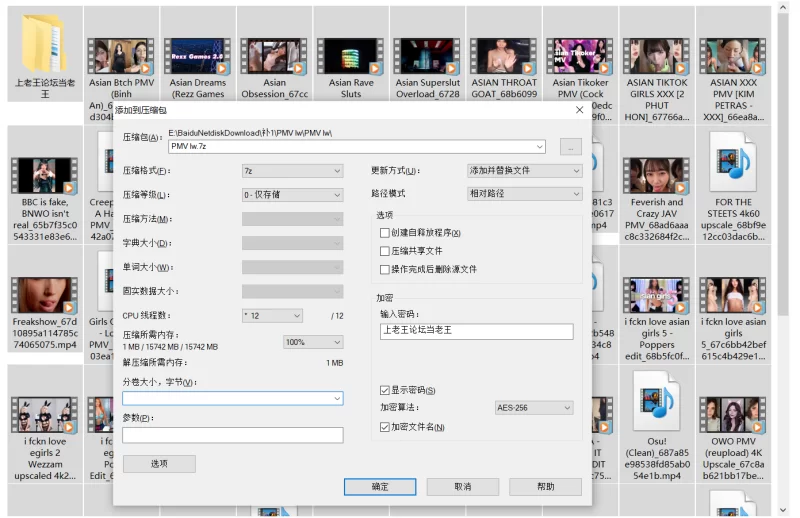
Task: Enable the 创建自释放程序 checkbox
Action: click(385, 233)
